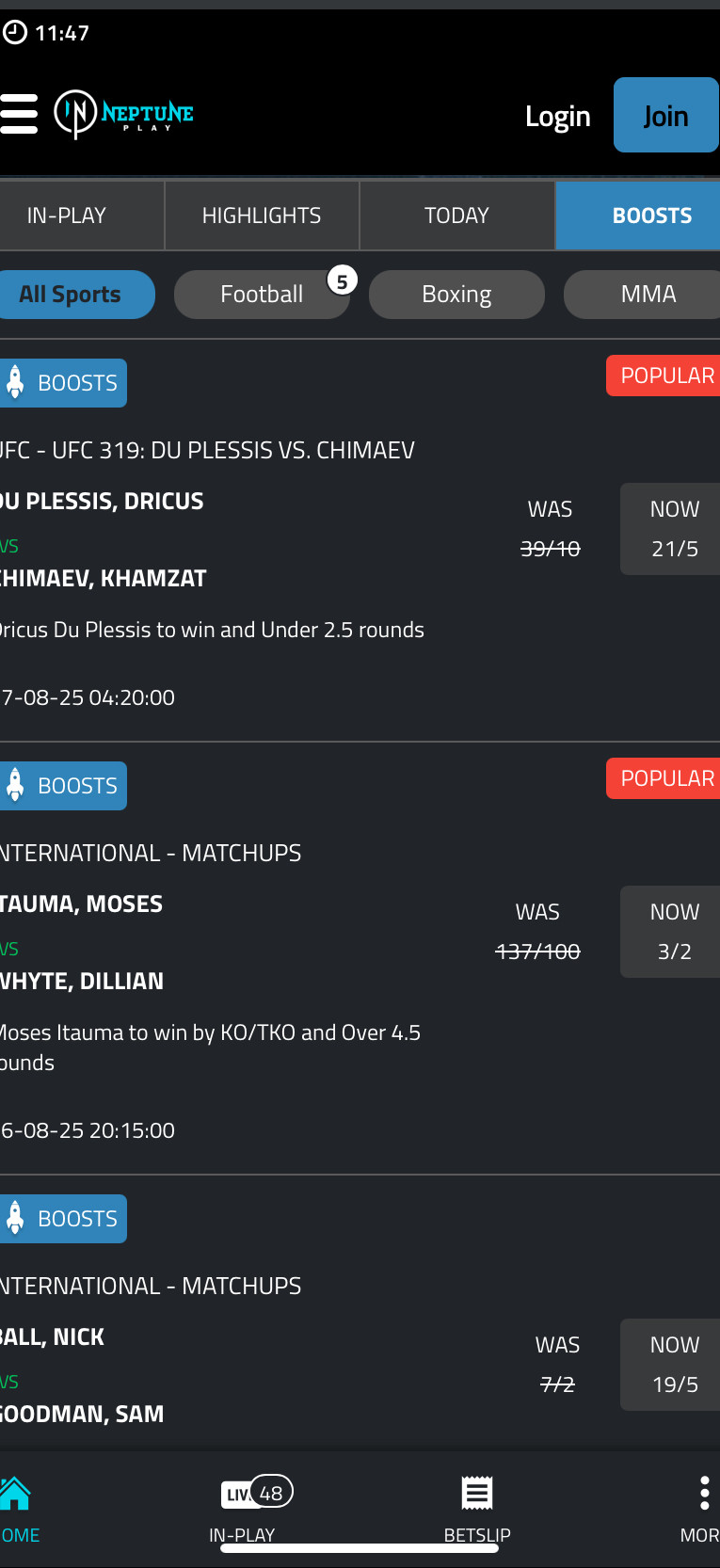Go to Home via house icon
The height and width of the screenshot is (1568, 720).
(x=16, y=1494)
